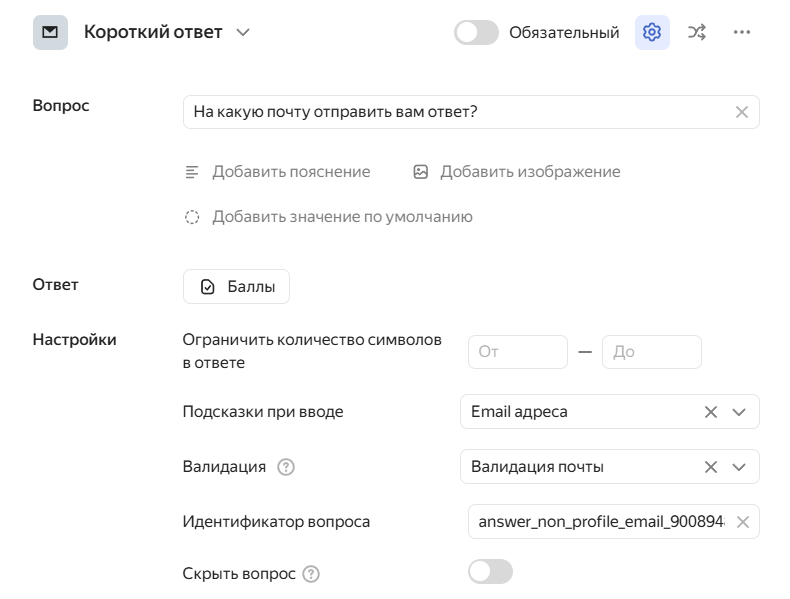Viewport: 790px width, 599px height.
Task: Open the Валидация dropdown chevron
Action: click(x=739, y=466)
